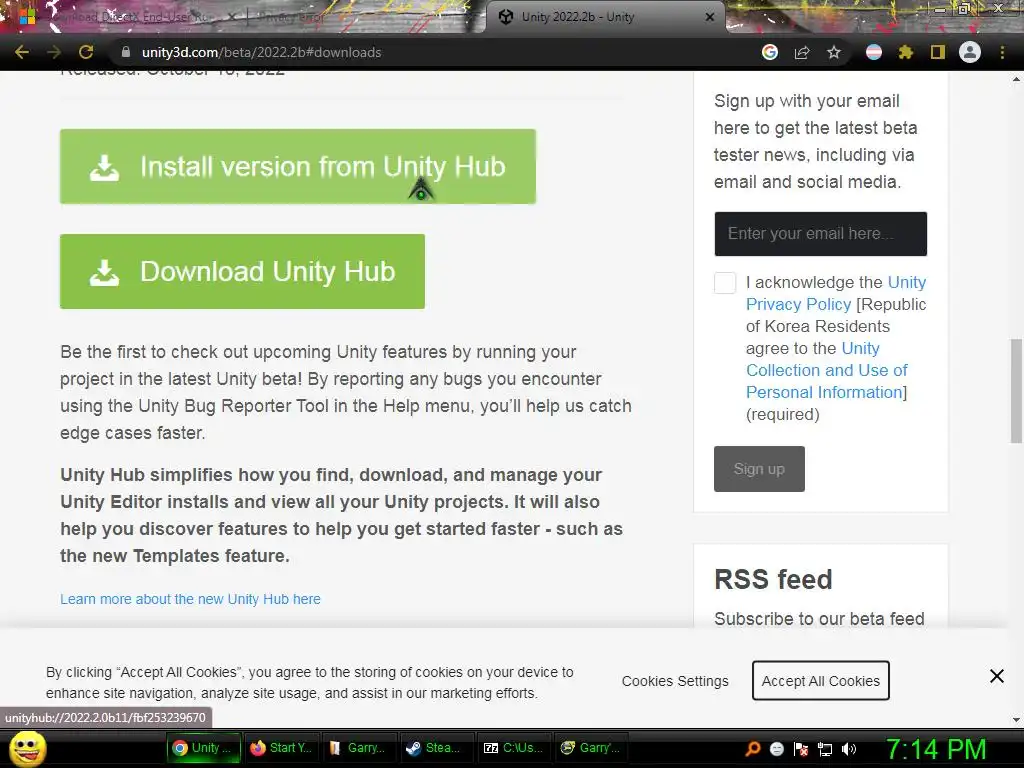Go back using the browser back arrow
This screenshot has width=1024, height=768.
tap(22, 52)
